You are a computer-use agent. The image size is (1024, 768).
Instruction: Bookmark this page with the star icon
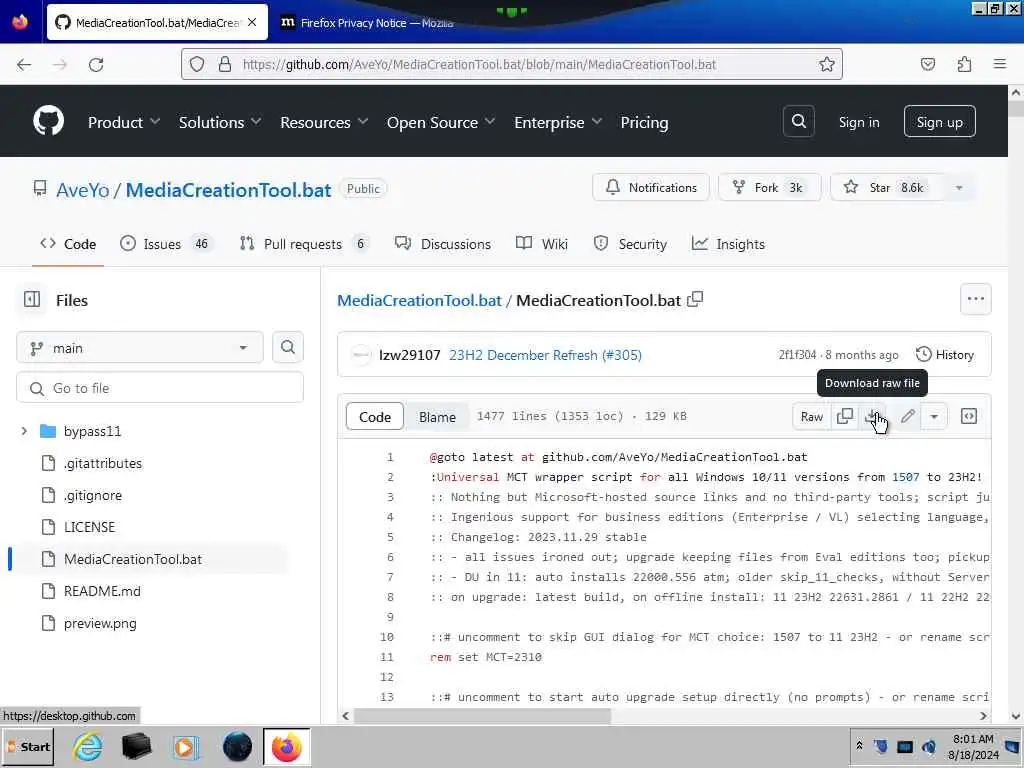[x=827, y=64]
